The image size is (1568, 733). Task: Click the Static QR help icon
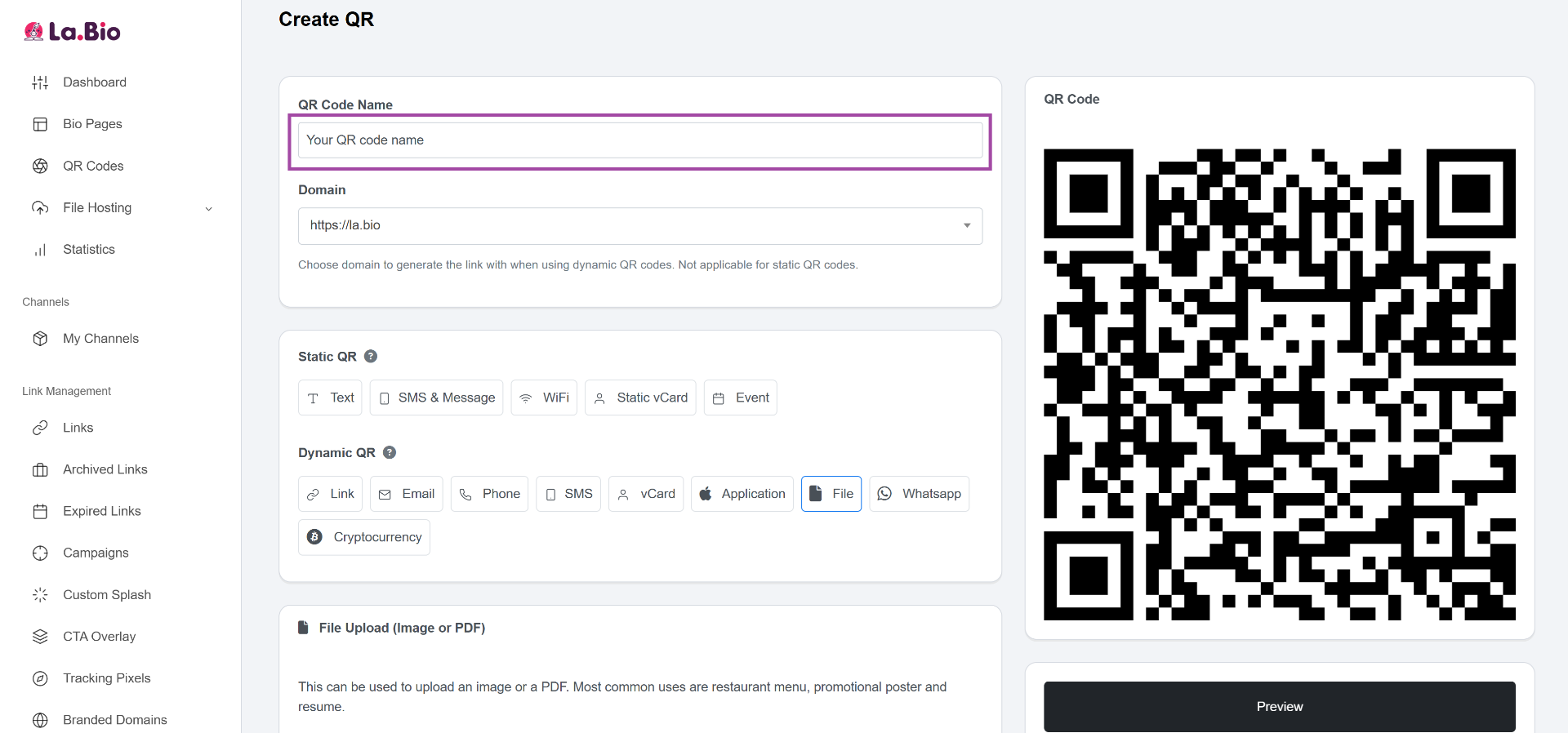click(x=371, y=357)
